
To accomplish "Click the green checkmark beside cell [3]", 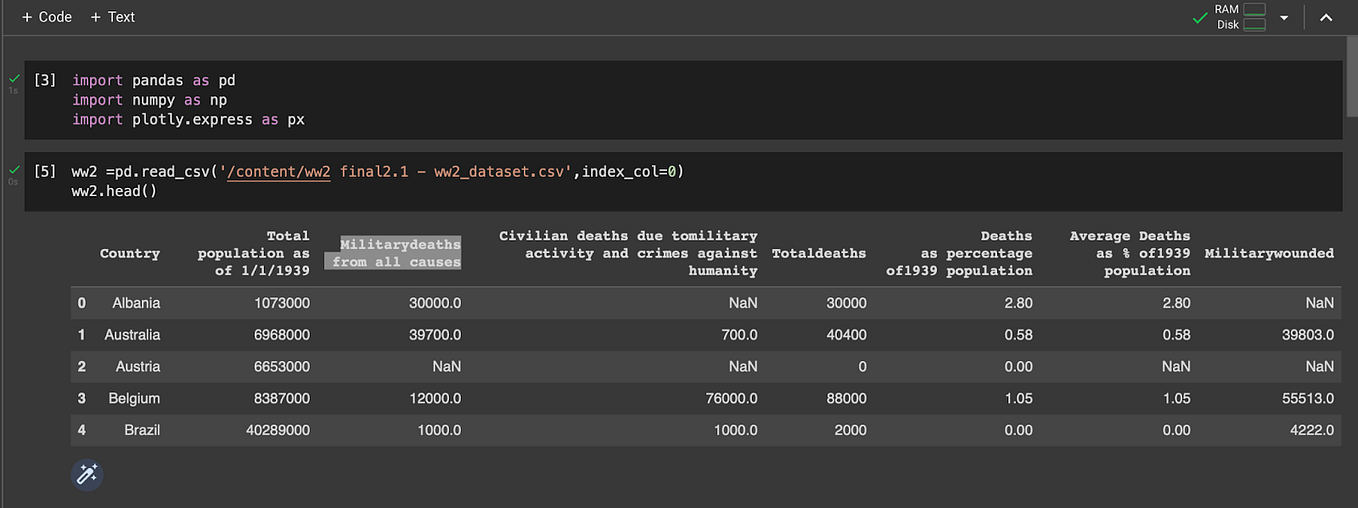I will (x=13, y=77).
